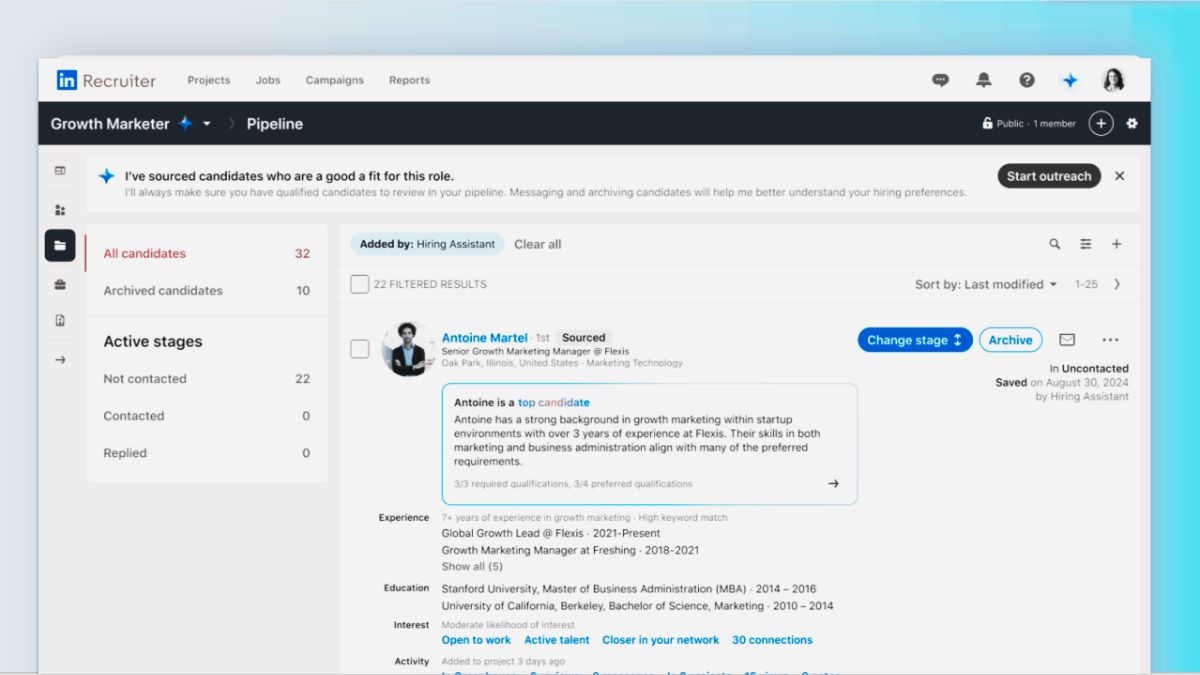
Task: Open the Jobs menu
Action: click(268, 80)
